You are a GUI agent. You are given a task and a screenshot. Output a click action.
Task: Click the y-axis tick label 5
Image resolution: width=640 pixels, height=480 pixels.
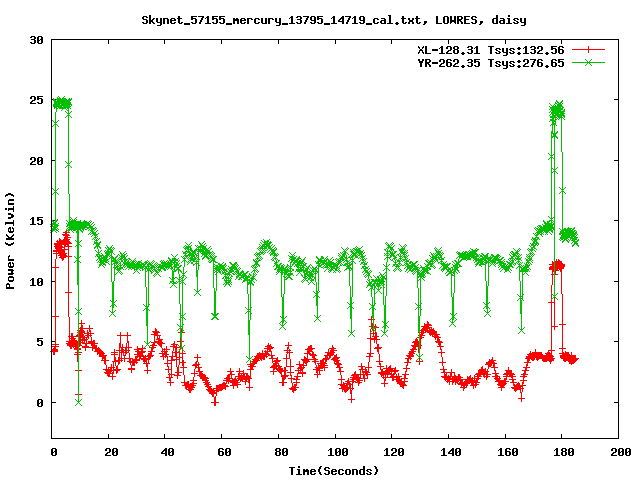(40, 342)
